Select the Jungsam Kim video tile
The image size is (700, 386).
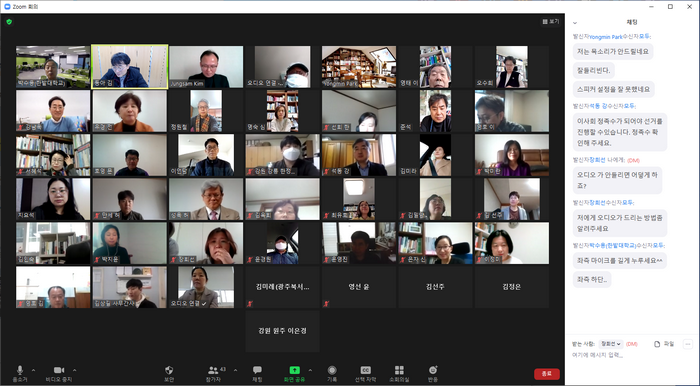(x=206, y=67)
